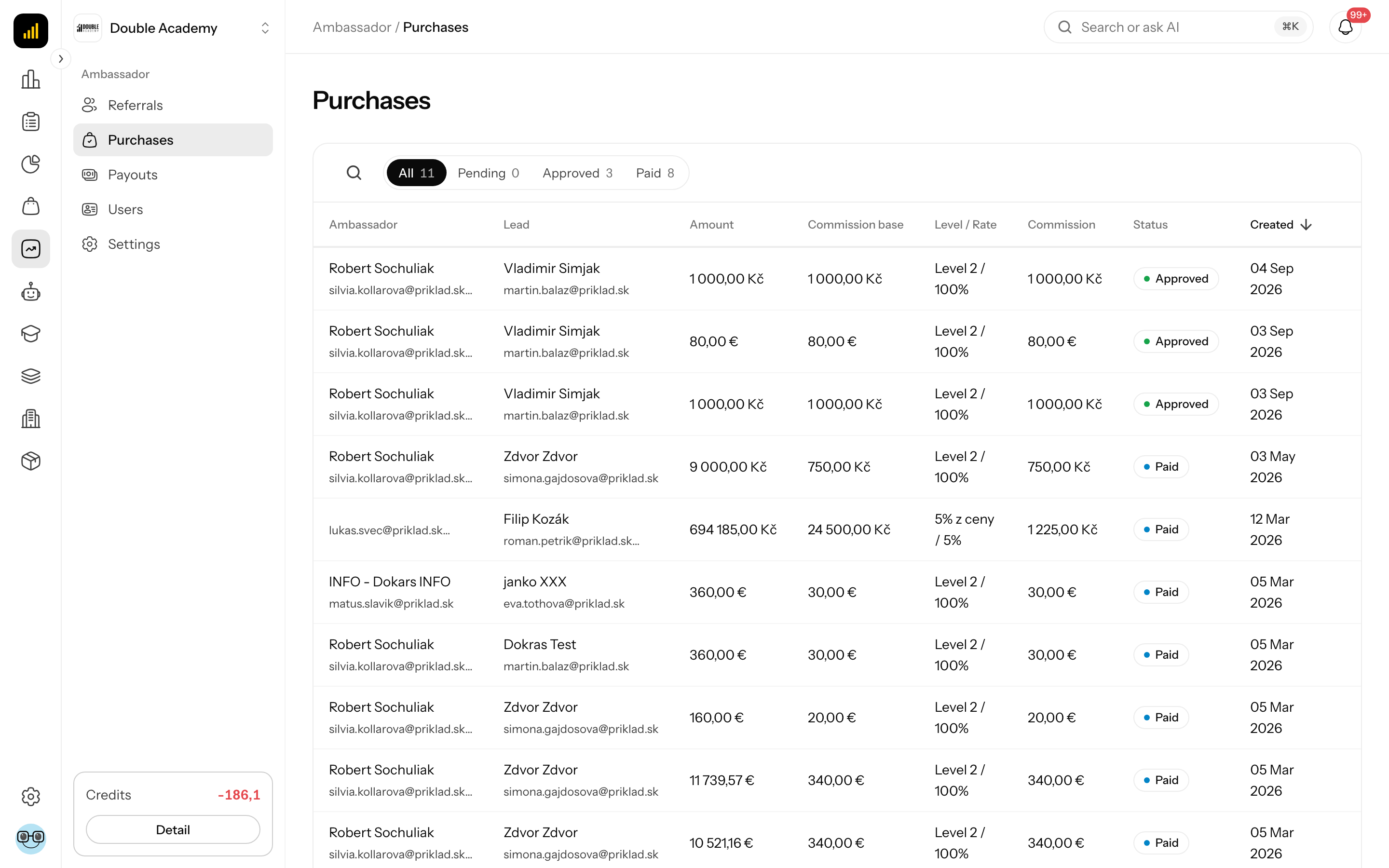Open the graduation cap sidebar icon
The image size is (1389, 868).
[x=31, y=334]
